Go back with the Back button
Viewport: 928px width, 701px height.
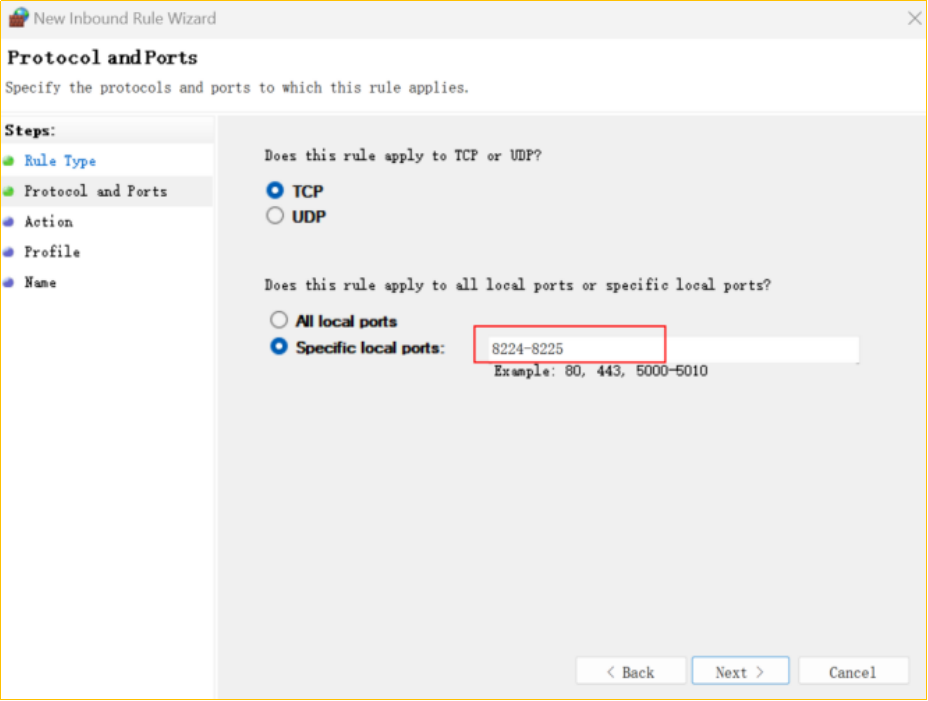pyautogui.click(x=631, y=672)
